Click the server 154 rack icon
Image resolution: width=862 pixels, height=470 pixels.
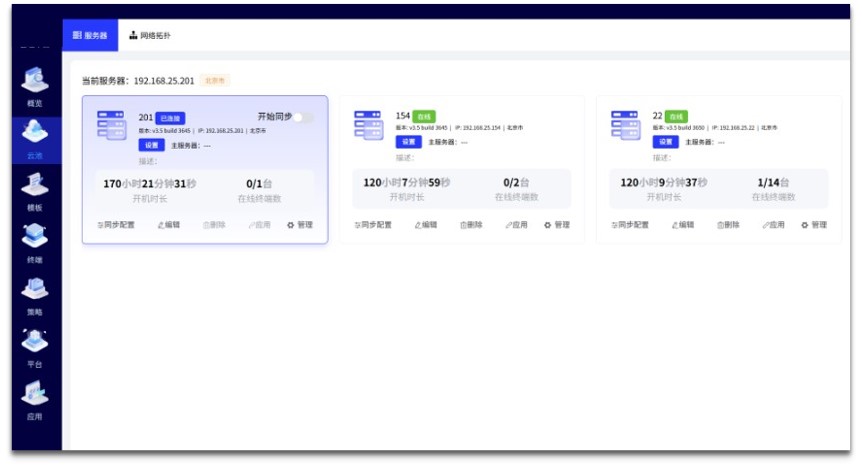[x=368, y=125]
